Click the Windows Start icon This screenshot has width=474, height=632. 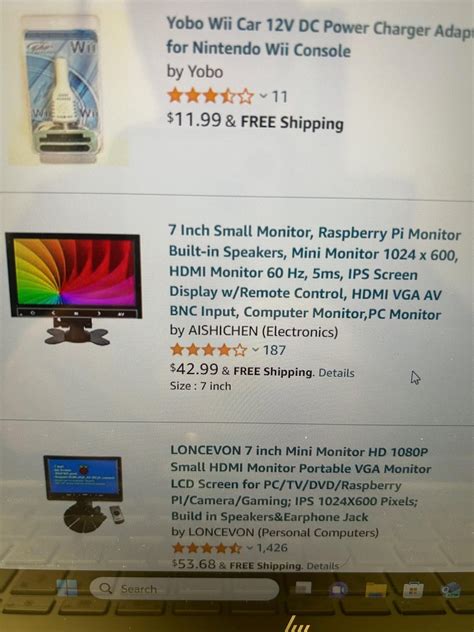click(67, 588)
